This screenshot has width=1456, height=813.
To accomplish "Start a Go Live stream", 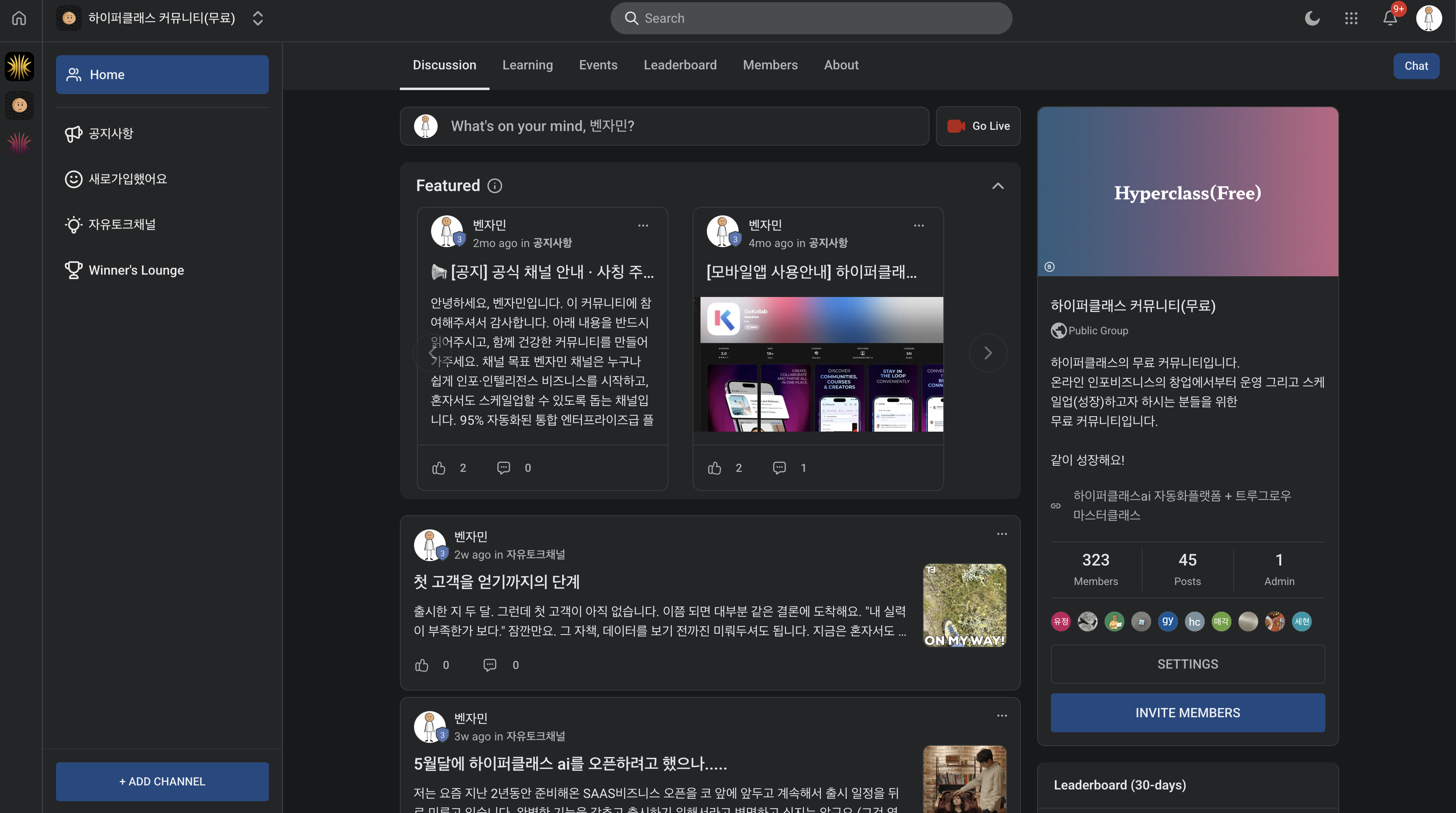I will point(978,126).
